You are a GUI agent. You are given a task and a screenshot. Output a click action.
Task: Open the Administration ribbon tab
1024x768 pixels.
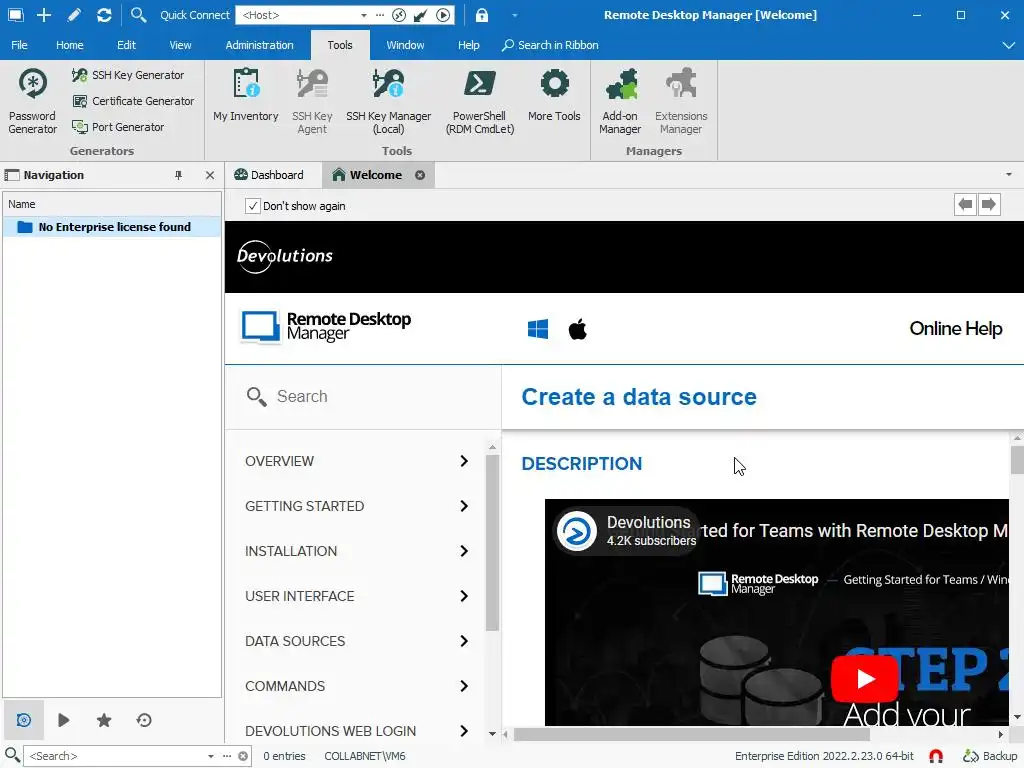(259, 45)
